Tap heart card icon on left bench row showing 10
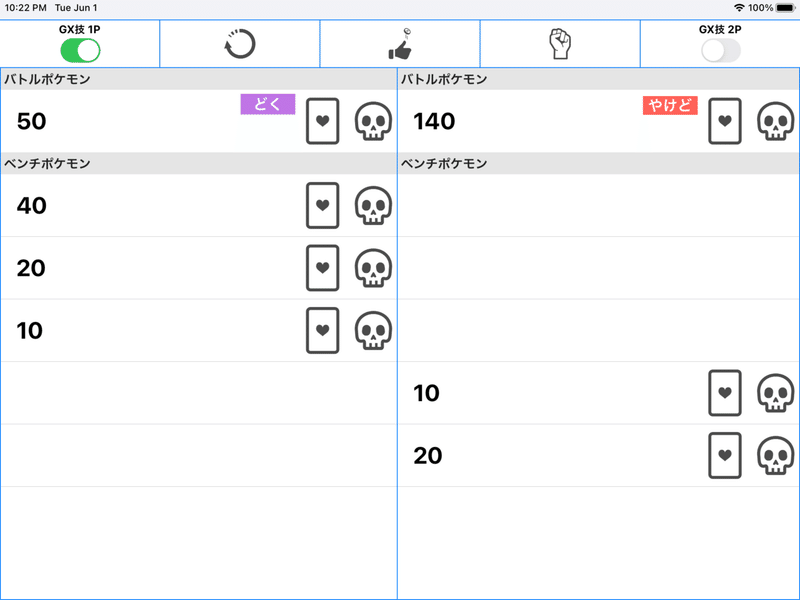This screenshot has height=600, width=800. pyautogui.click(x=322, y=331)
